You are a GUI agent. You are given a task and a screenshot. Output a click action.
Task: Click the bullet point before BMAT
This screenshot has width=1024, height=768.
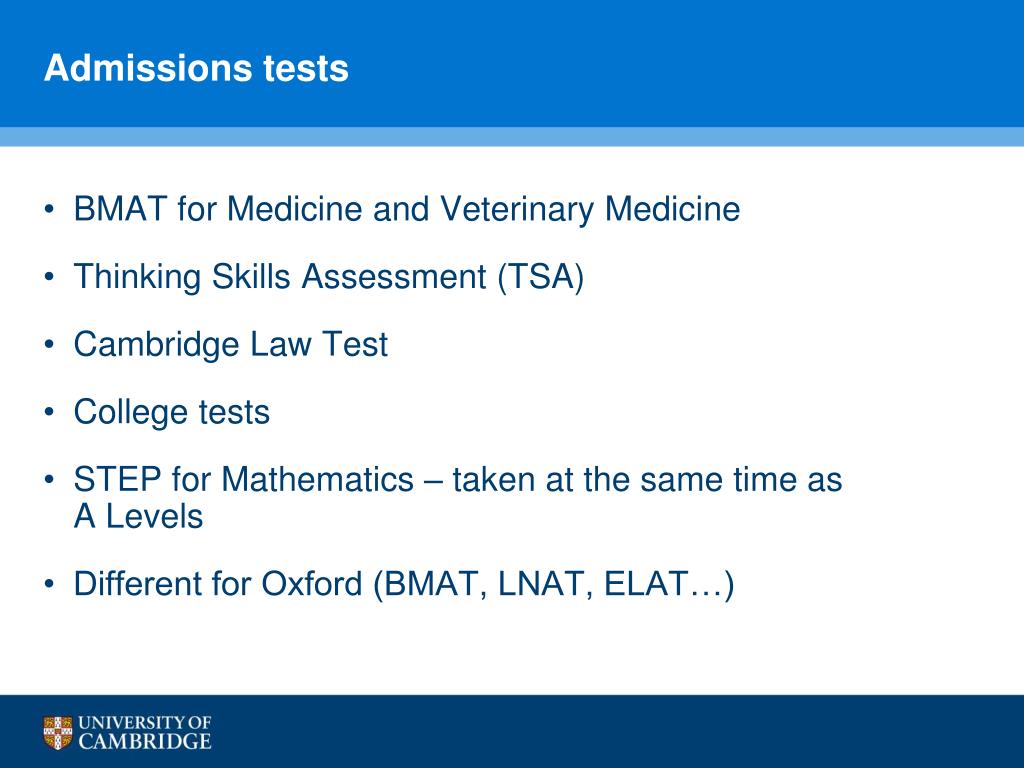click(49, 210)
